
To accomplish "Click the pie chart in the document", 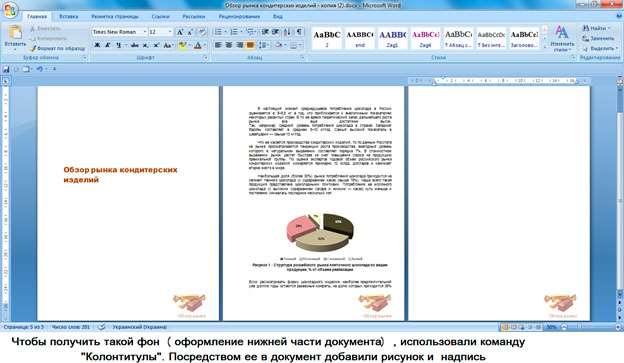I will (x=320, y=232).
